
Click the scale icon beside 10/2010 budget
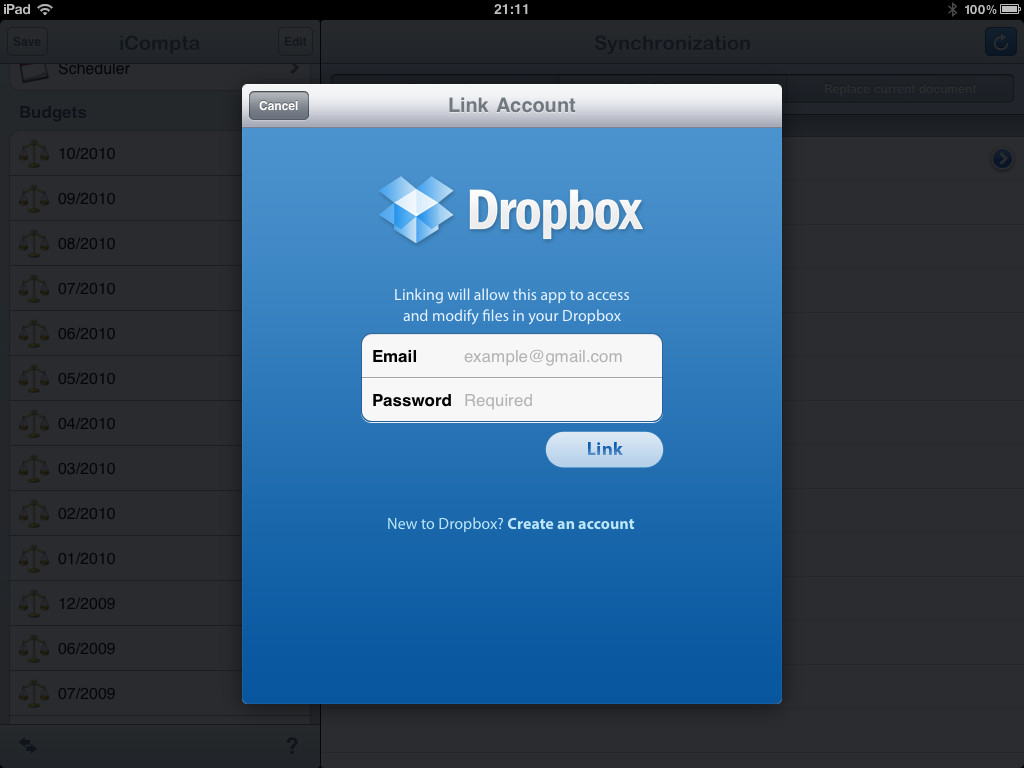coord(34,154)
